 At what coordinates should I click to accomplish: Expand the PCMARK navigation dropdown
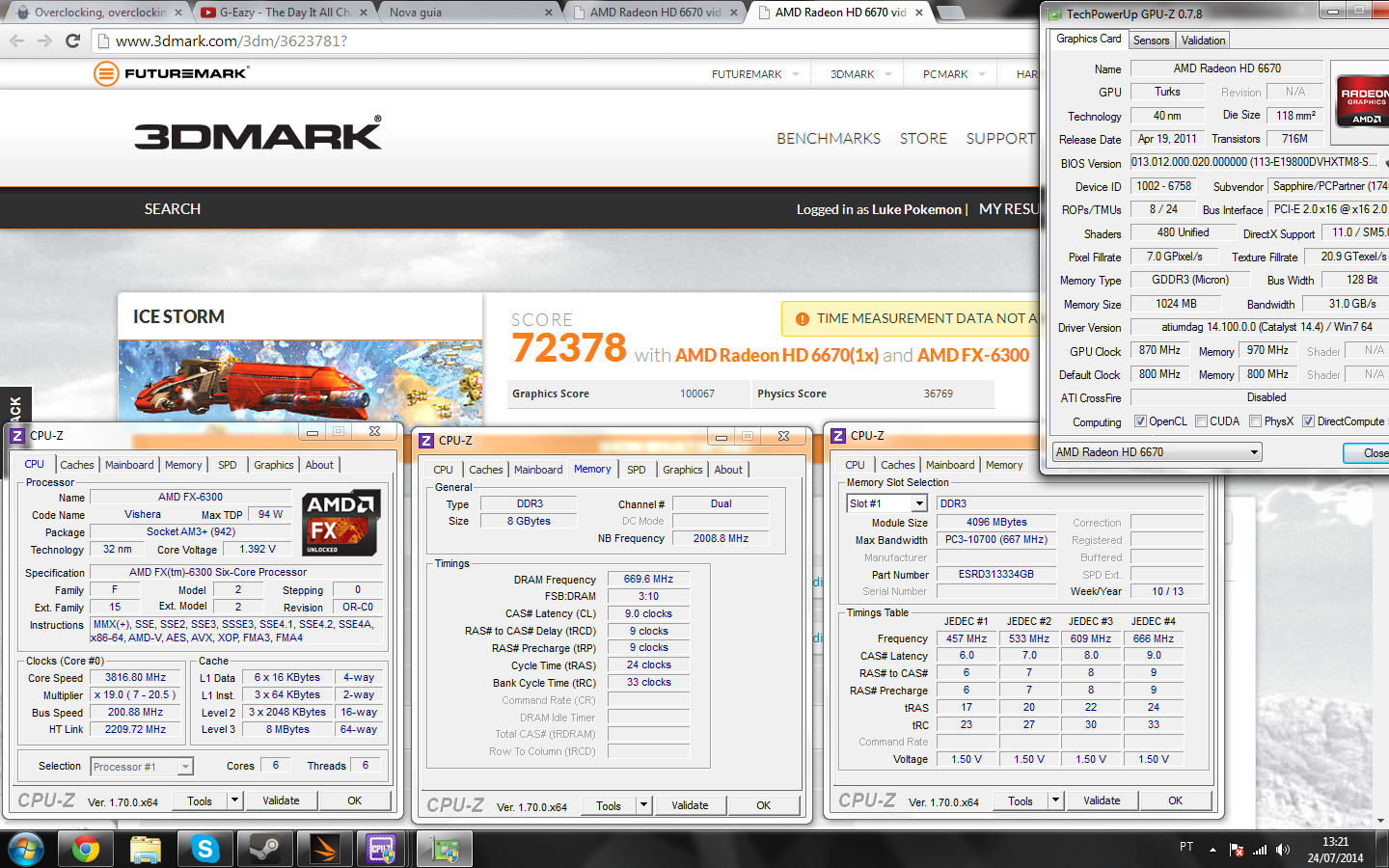(982, 74)
